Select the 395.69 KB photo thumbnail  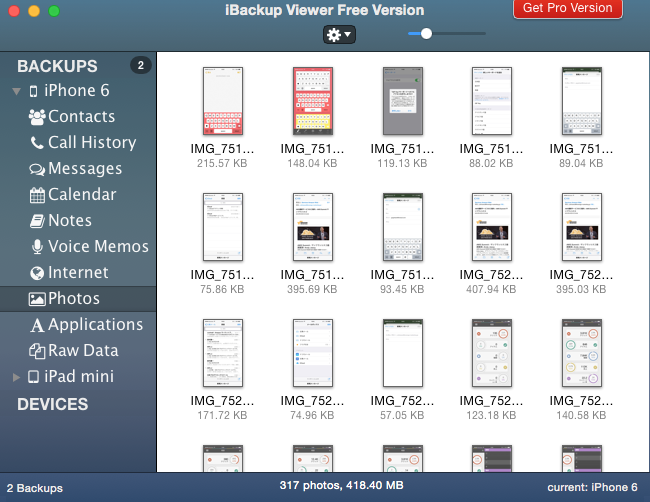click(x=313, y=227)
